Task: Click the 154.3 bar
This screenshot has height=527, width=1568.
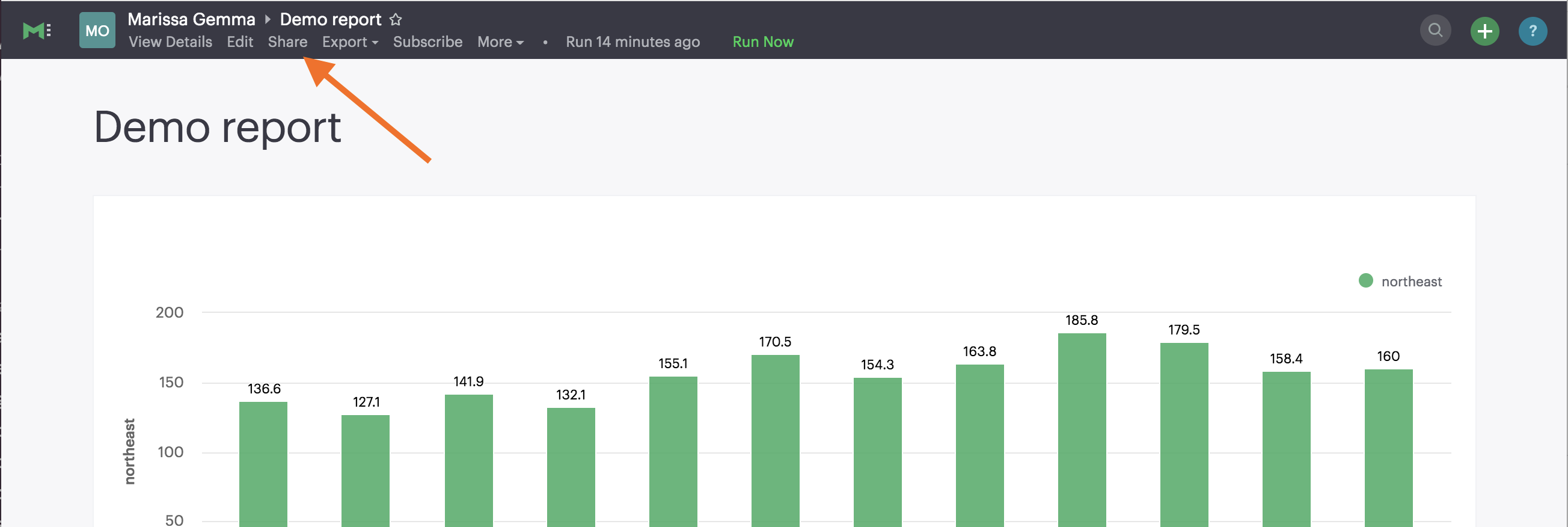Action: [877, 452]
